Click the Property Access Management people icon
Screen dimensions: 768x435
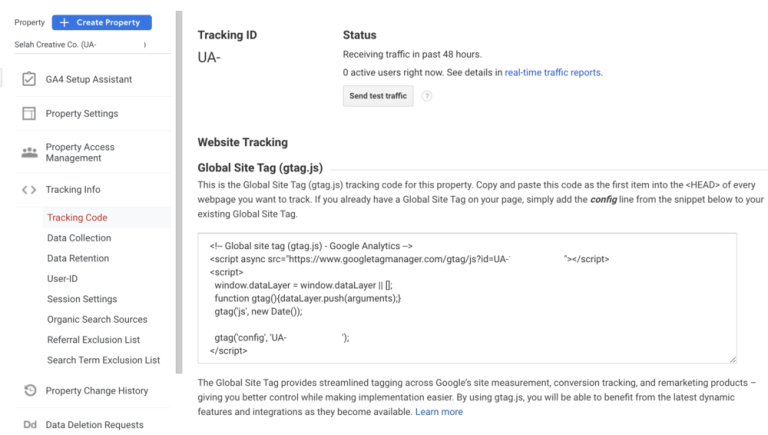pyautogui.click(x=29, y=152)
